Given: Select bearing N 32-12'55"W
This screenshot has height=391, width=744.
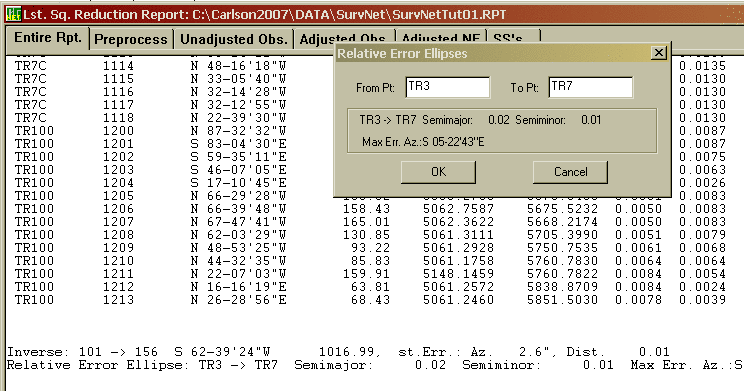Looking at the screenshot, I should (239, 105).
